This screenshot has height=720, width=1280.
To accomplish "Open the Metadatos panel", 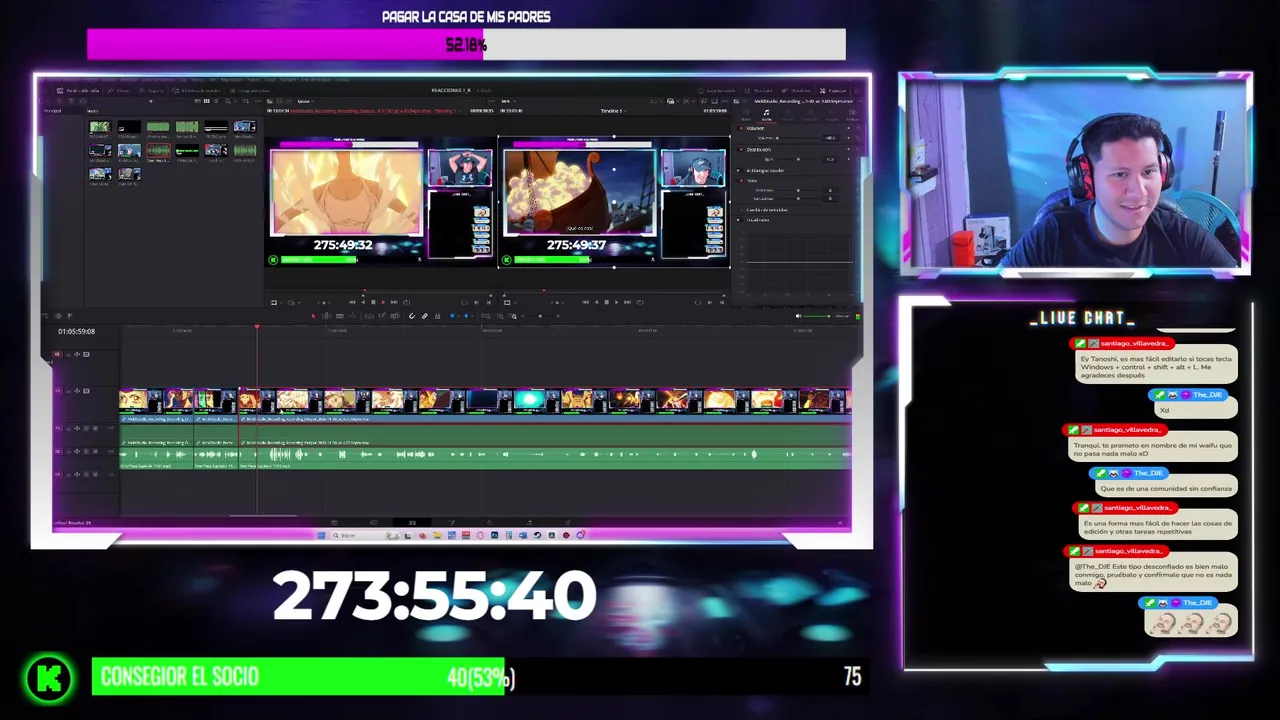I will tap(797, 91).
